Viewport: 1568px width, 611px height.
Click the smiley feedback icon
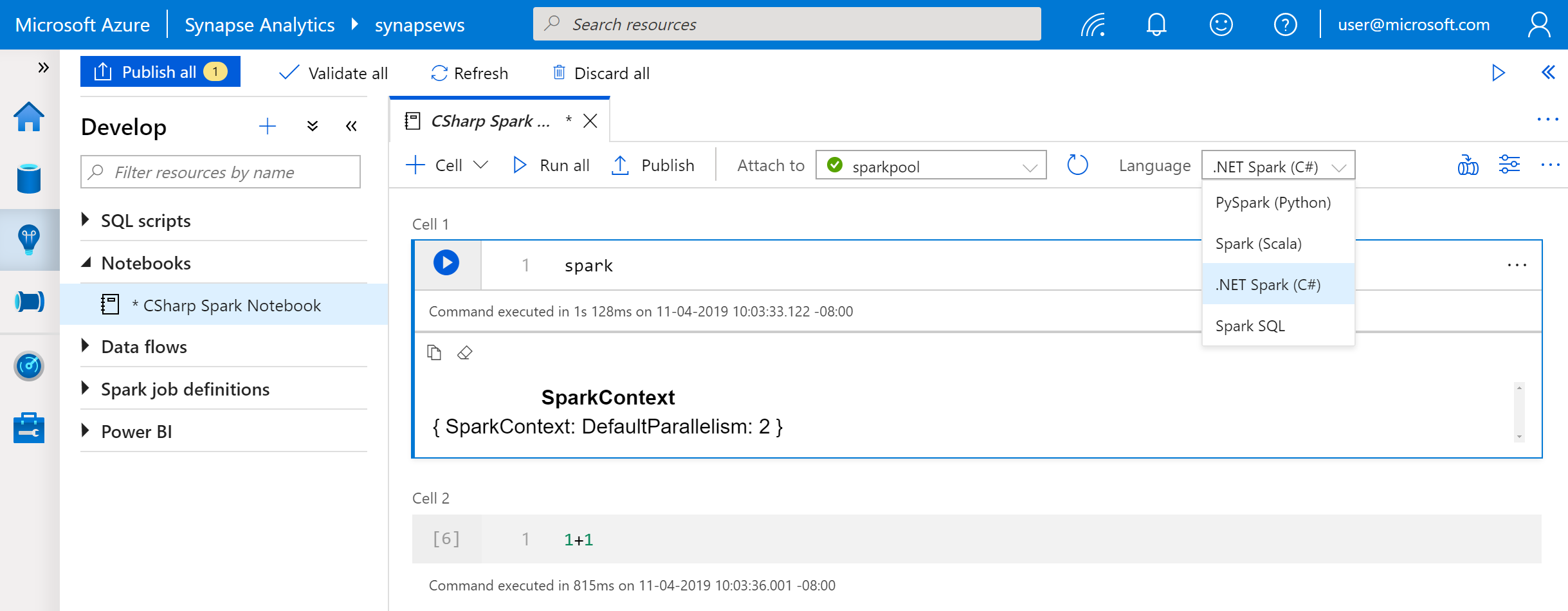click(x=1221, y=25)
